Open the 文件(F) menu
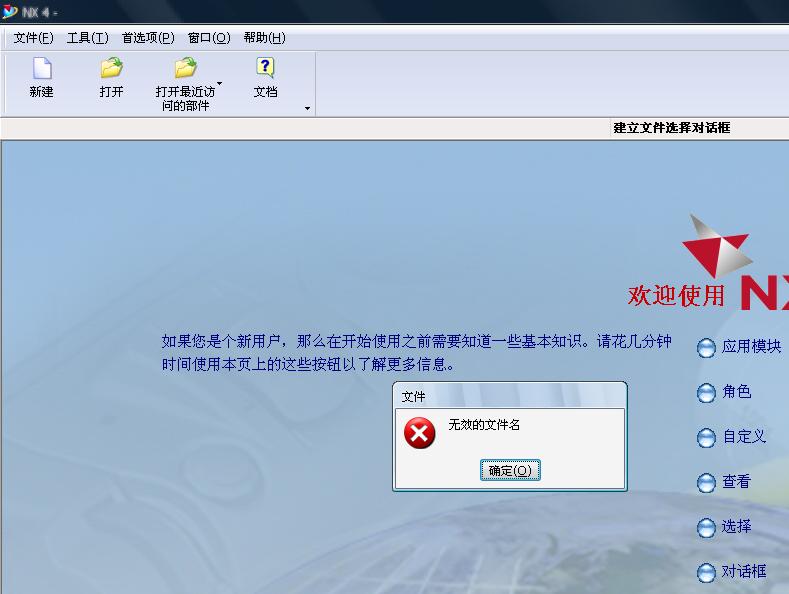The width and height of the screenshot is (789, 594). pos(33,38)
